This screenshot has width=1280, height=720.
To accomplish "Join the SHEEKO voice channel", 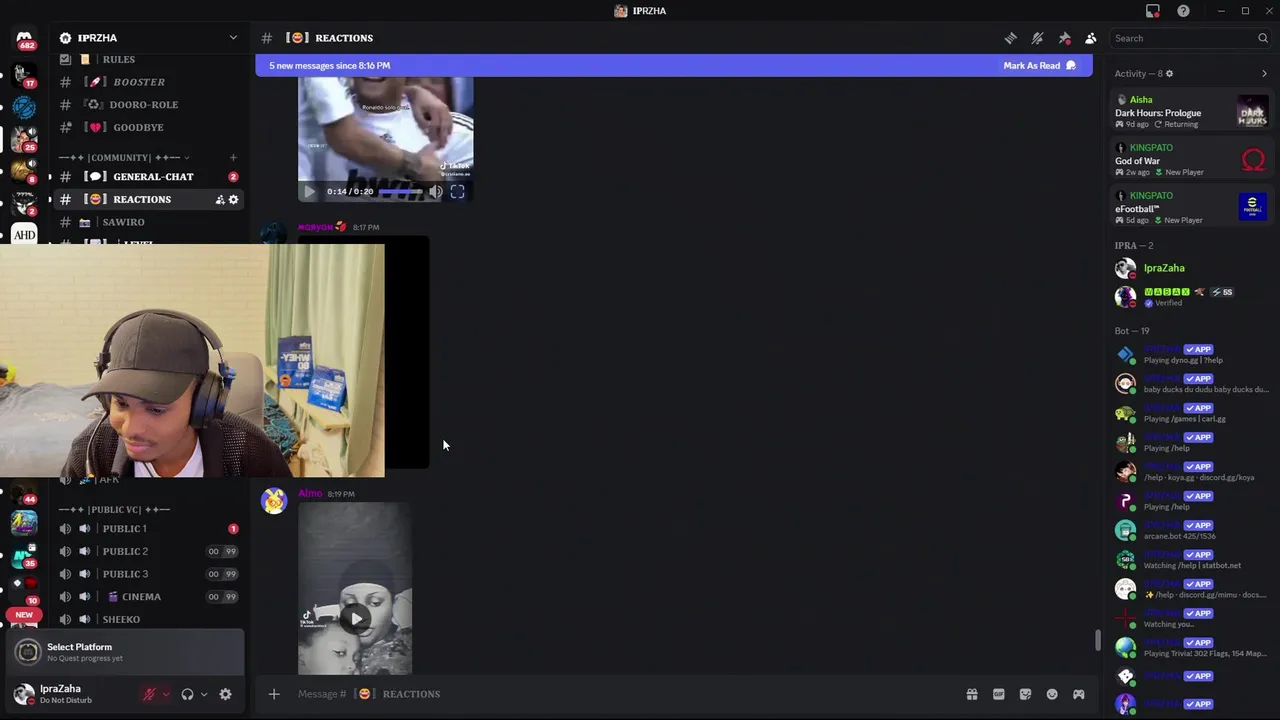I will pyautogui.click(x=146, y=619).
